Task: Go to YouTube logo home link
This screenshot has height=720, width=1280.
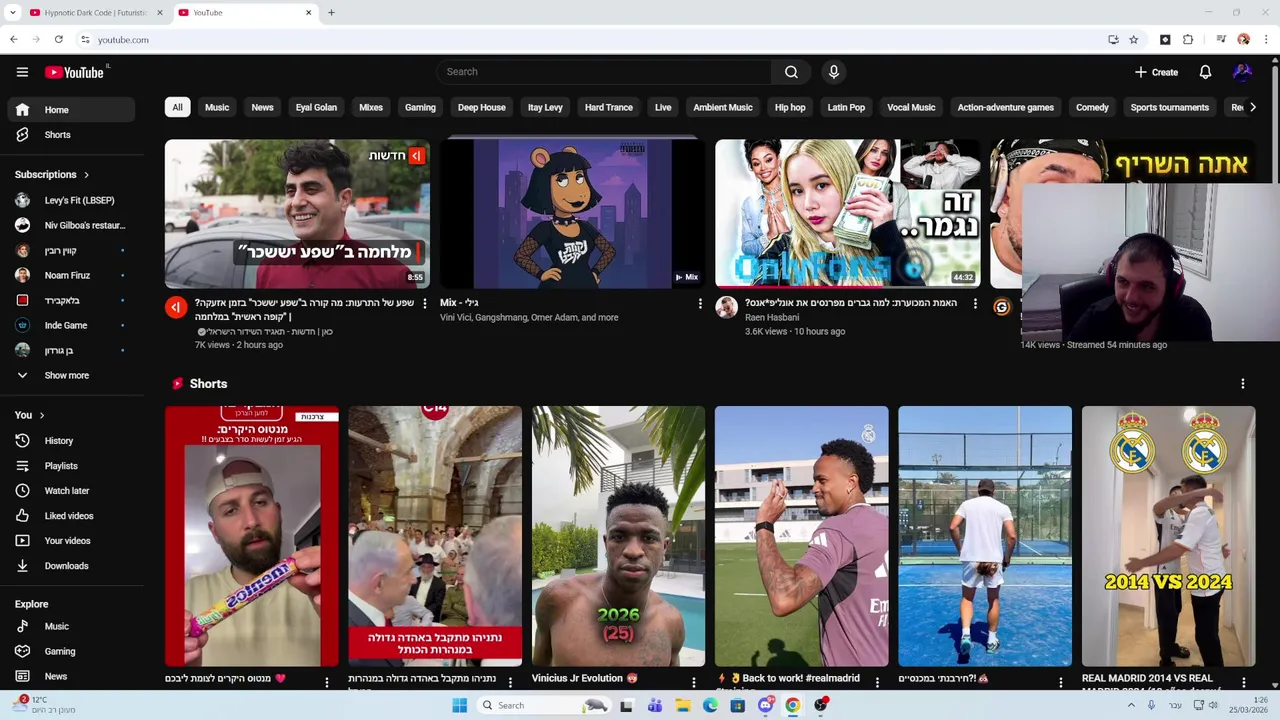Action: (75, 72)
